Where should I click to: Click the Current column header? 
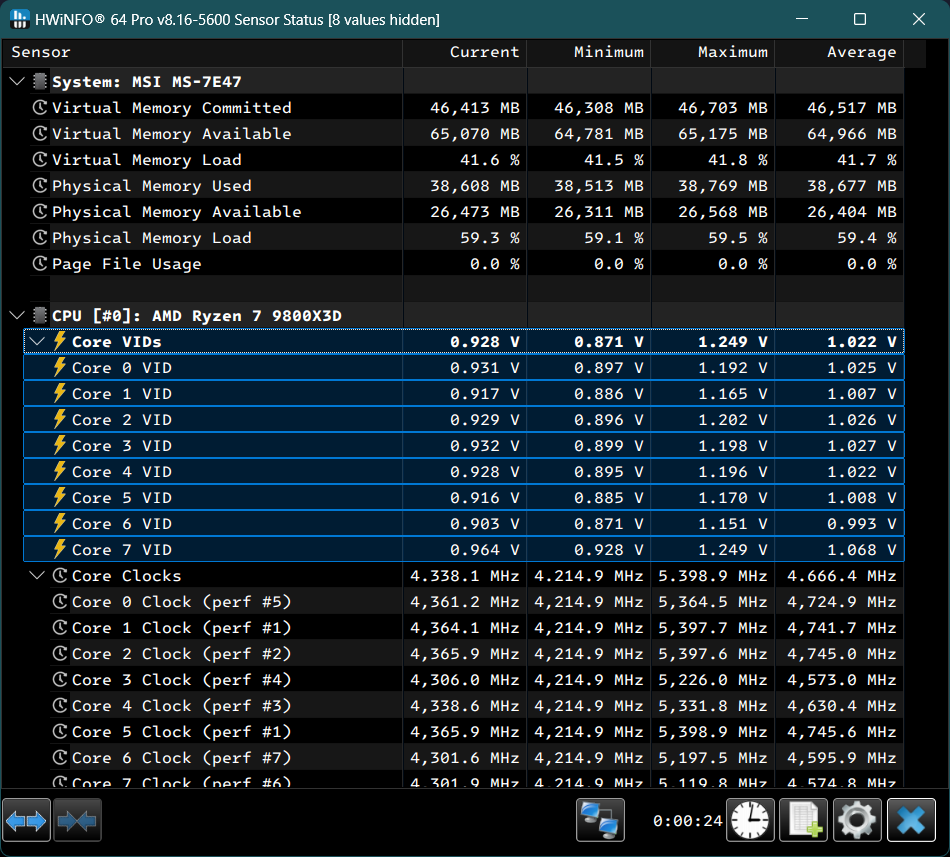click(x=465, y=53)
